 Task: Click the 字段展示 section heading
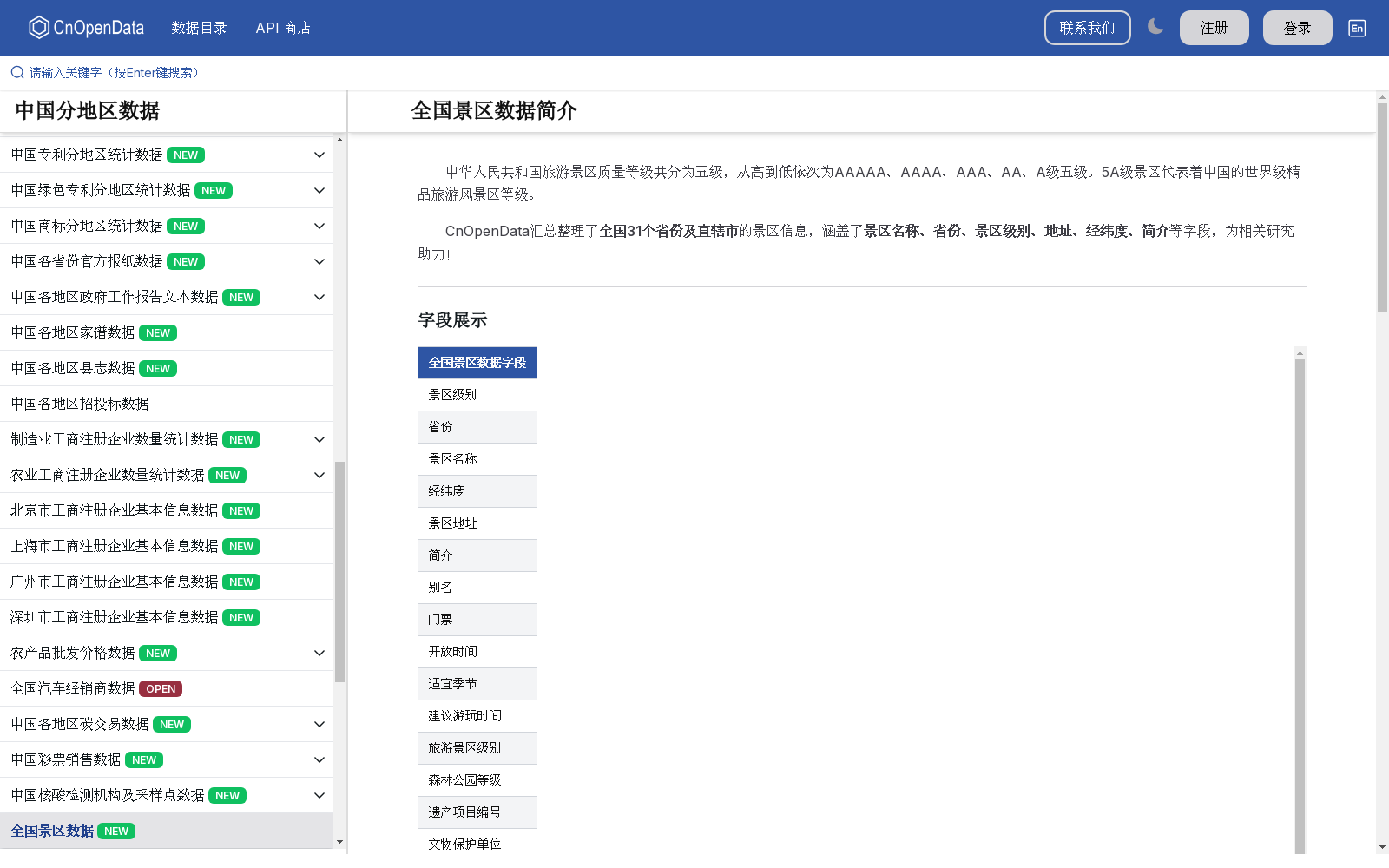point(452,320)
